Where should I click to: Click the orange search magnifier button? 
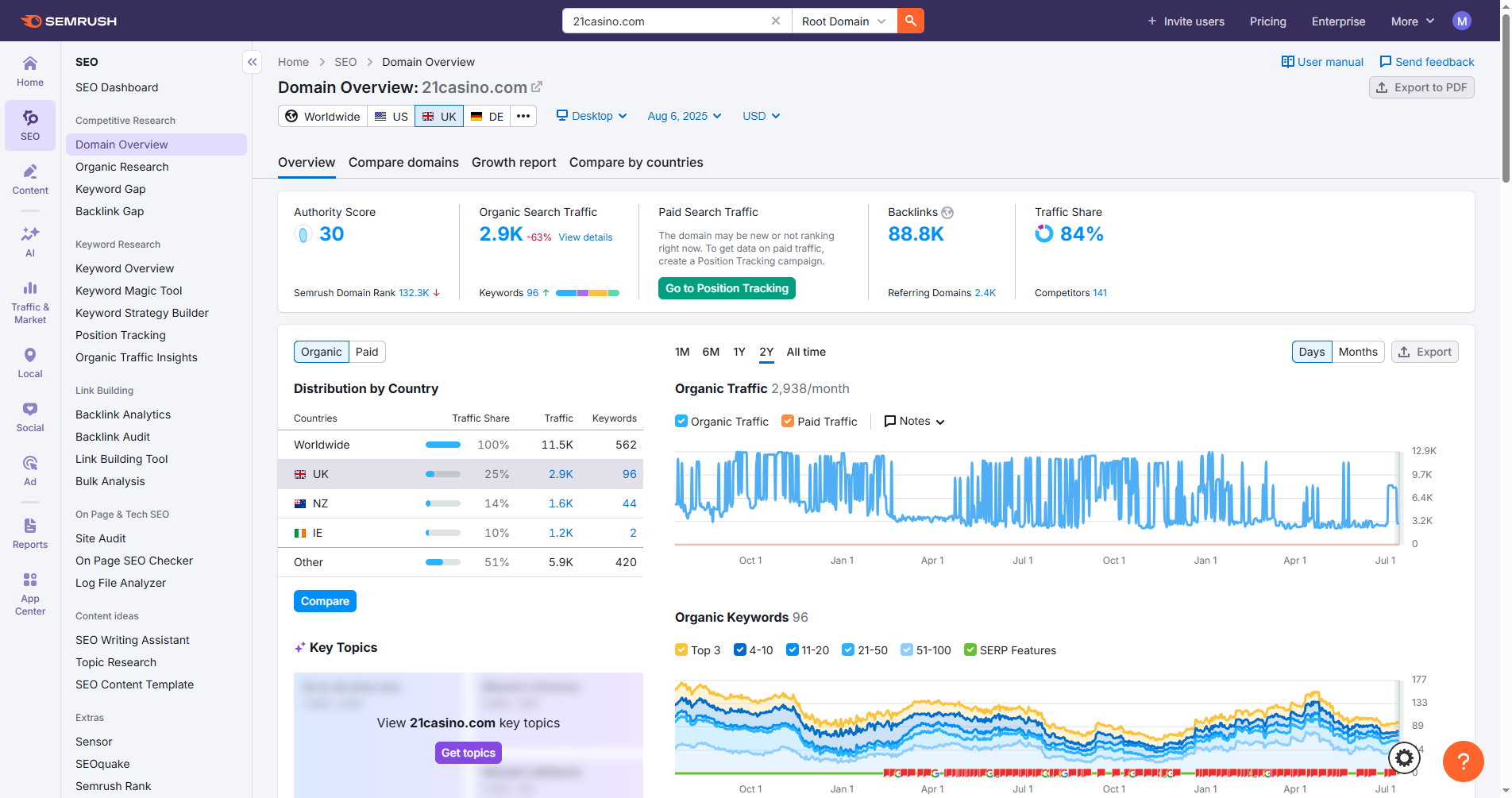910,21
